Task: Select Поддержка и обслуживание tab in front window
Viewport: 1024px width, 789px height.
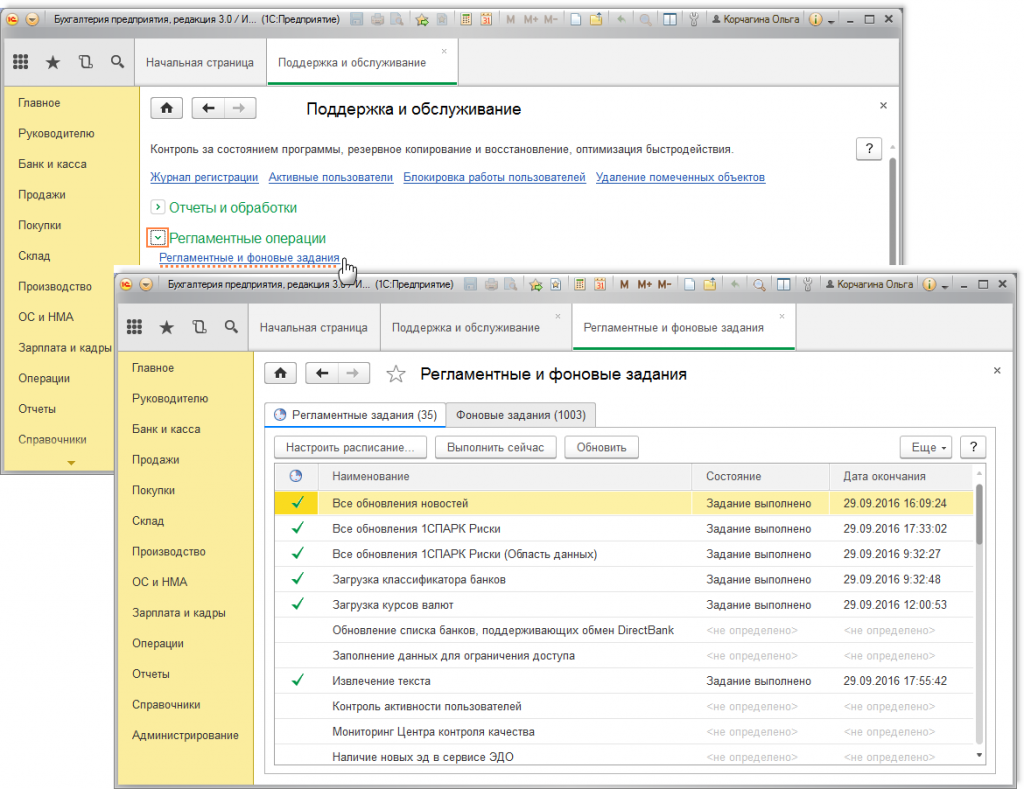Action: (x=465, y=327)
